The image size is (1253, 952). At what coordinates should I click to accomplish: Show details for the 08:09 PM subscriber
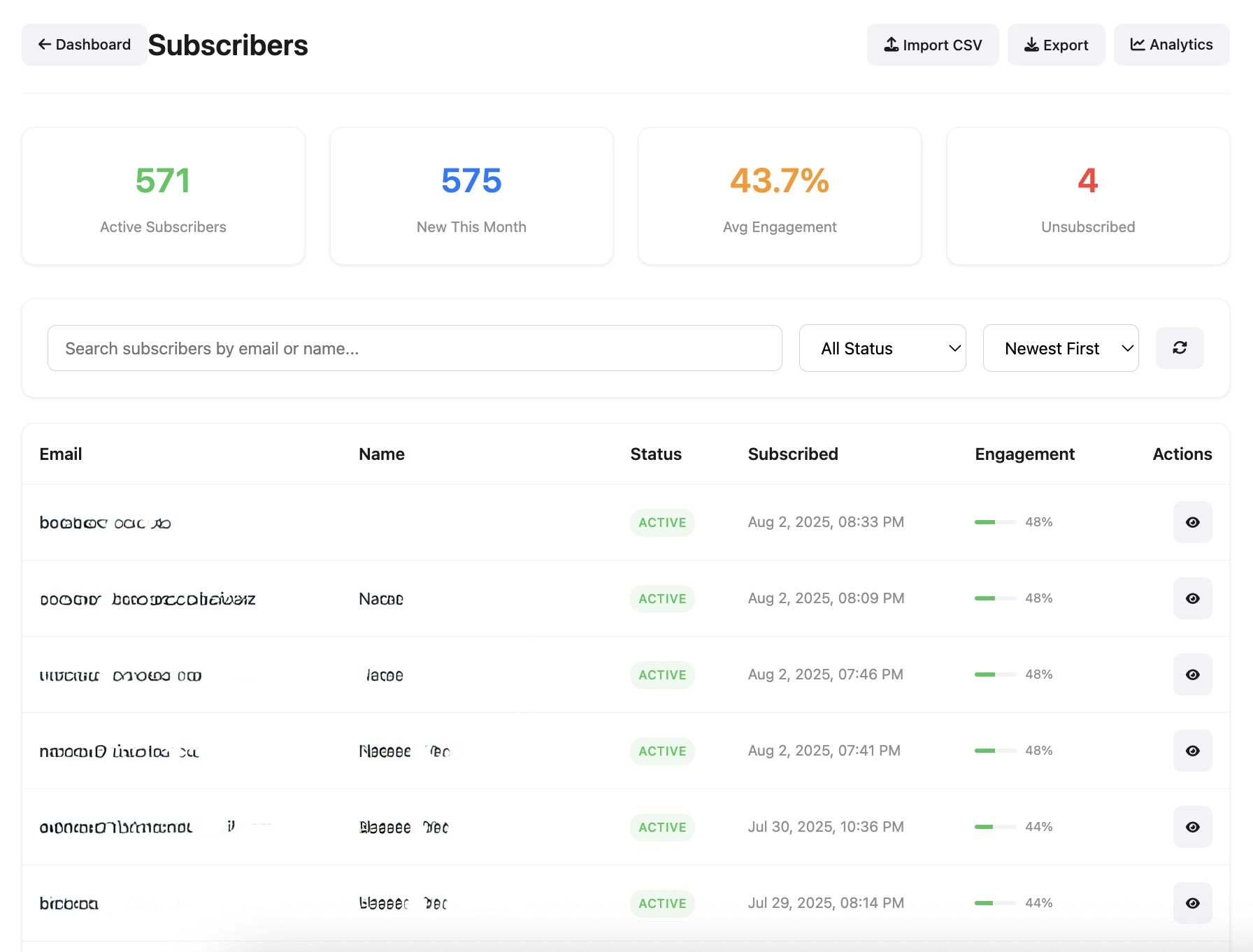pyautogui.click(x=1192, y=598)
